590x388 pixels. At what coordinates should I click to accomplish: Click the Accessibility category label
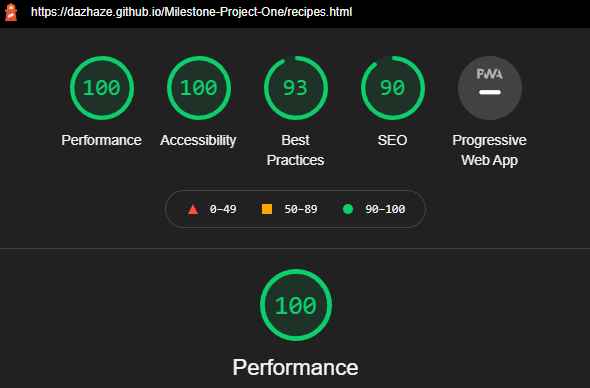coord(198,140)
